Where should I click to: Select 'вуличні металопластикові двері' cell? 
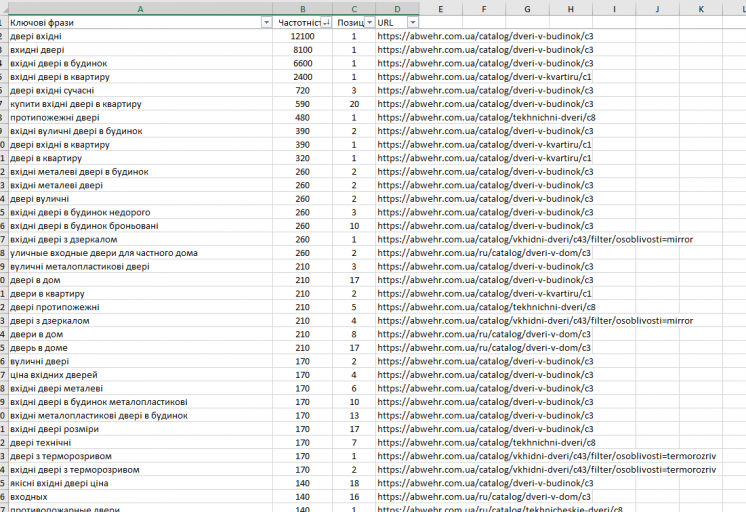pyautogui.click(x=140, y=267)
